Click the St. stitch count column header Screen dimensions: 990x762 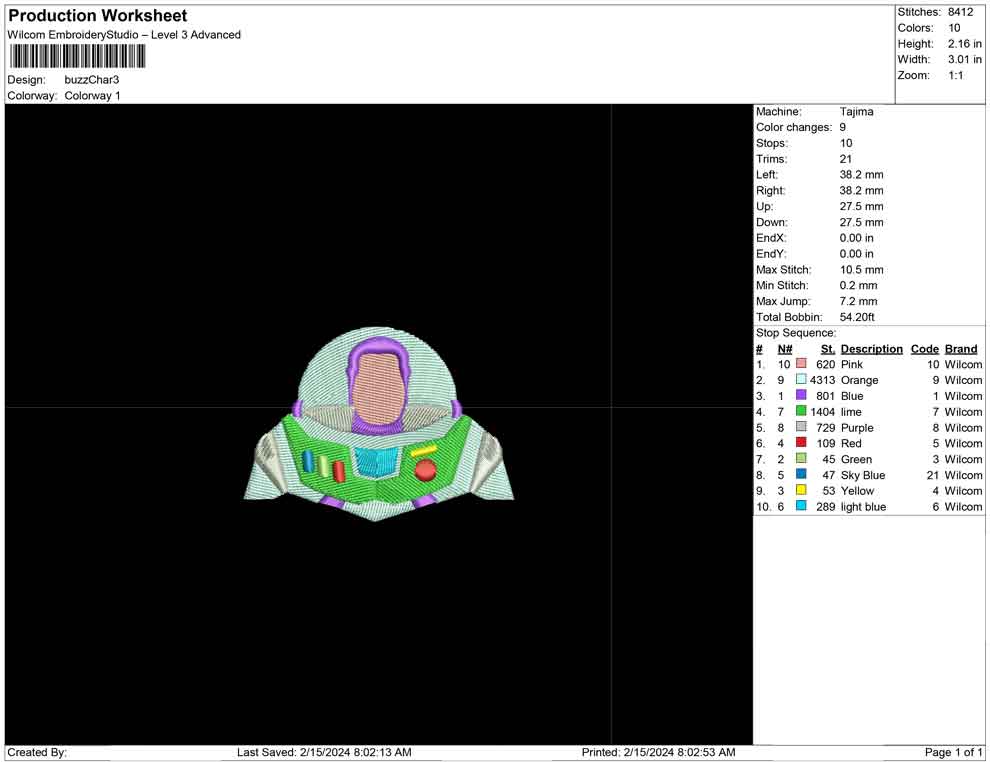[x=827, y=349]
